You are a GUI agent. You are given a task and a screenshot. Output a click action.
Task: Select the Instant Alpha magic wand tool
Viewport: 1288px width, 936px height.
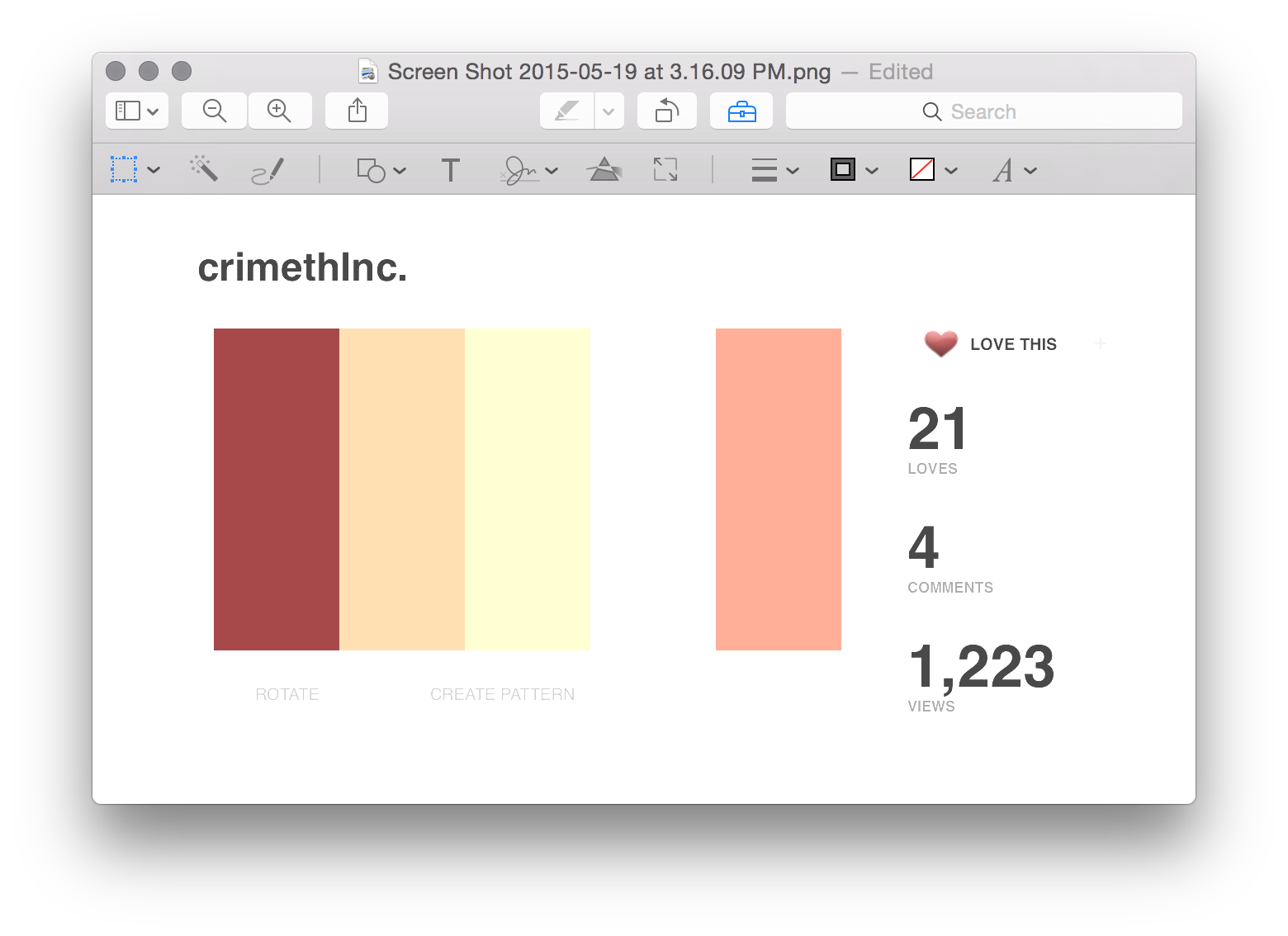coord(204,170)
